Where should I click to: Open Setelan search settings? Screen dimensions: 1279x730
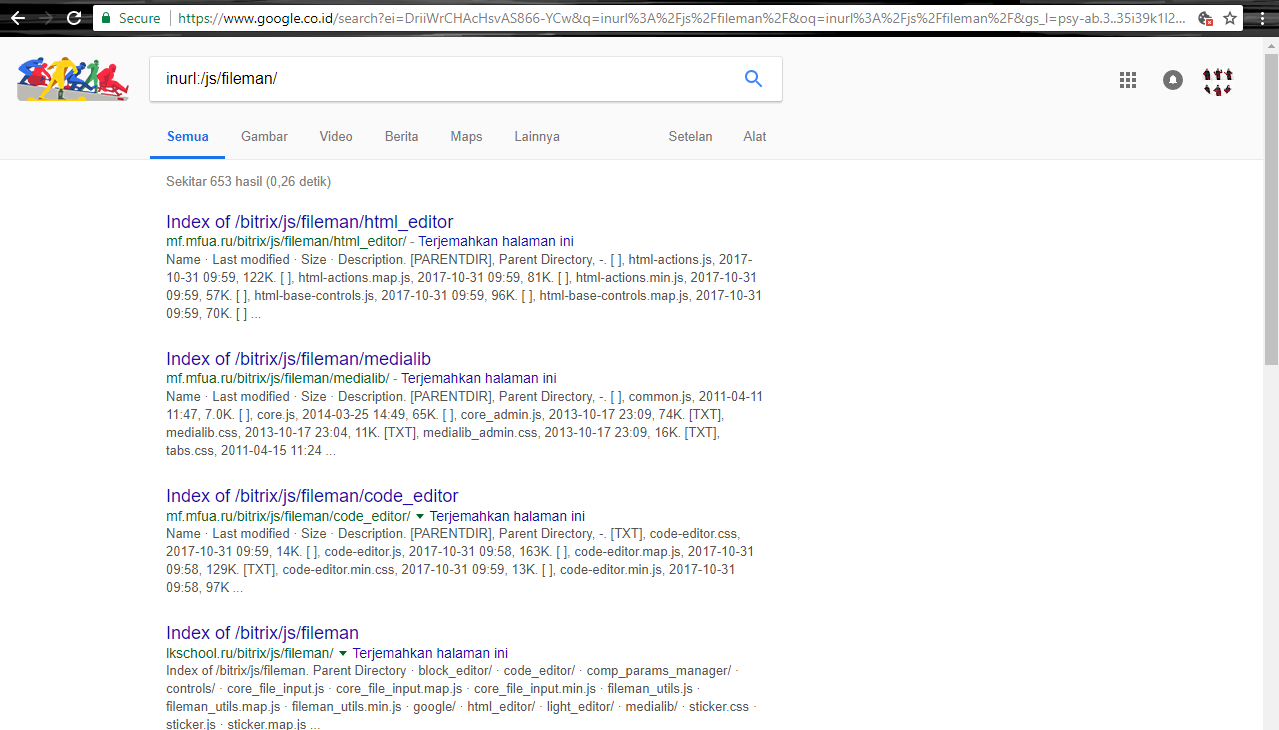click(690, 136)
